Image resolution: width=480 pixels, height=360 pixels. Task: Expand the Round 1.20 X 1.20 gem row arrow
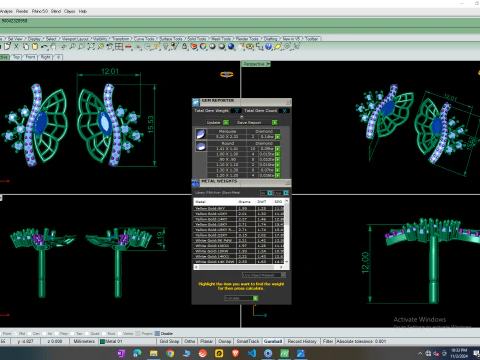pos(277,175)
